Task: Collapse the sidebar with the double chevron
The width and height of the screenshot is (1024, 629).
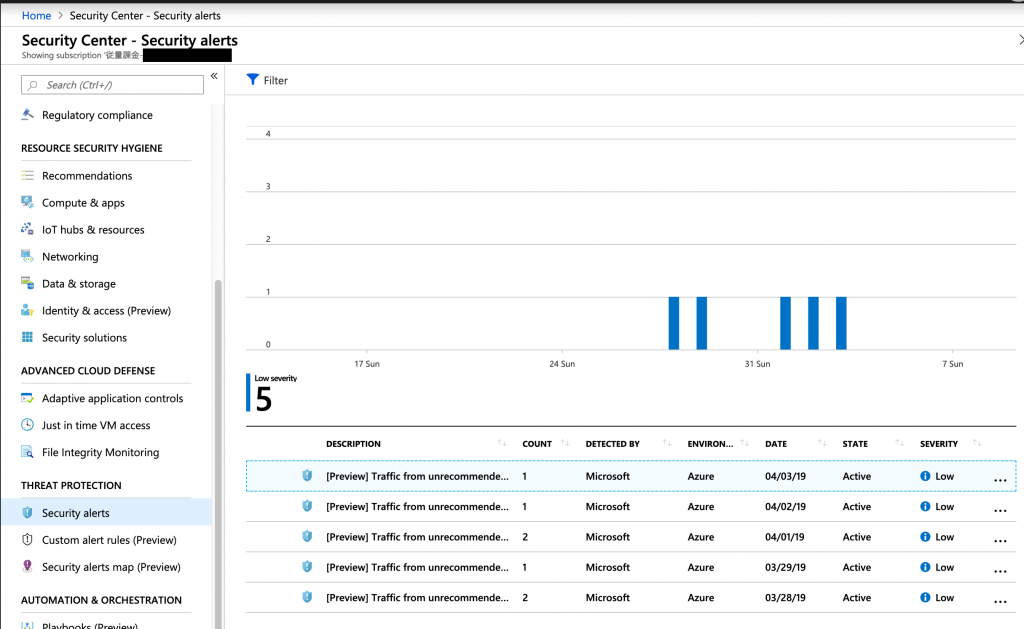Action: (214, 76)
